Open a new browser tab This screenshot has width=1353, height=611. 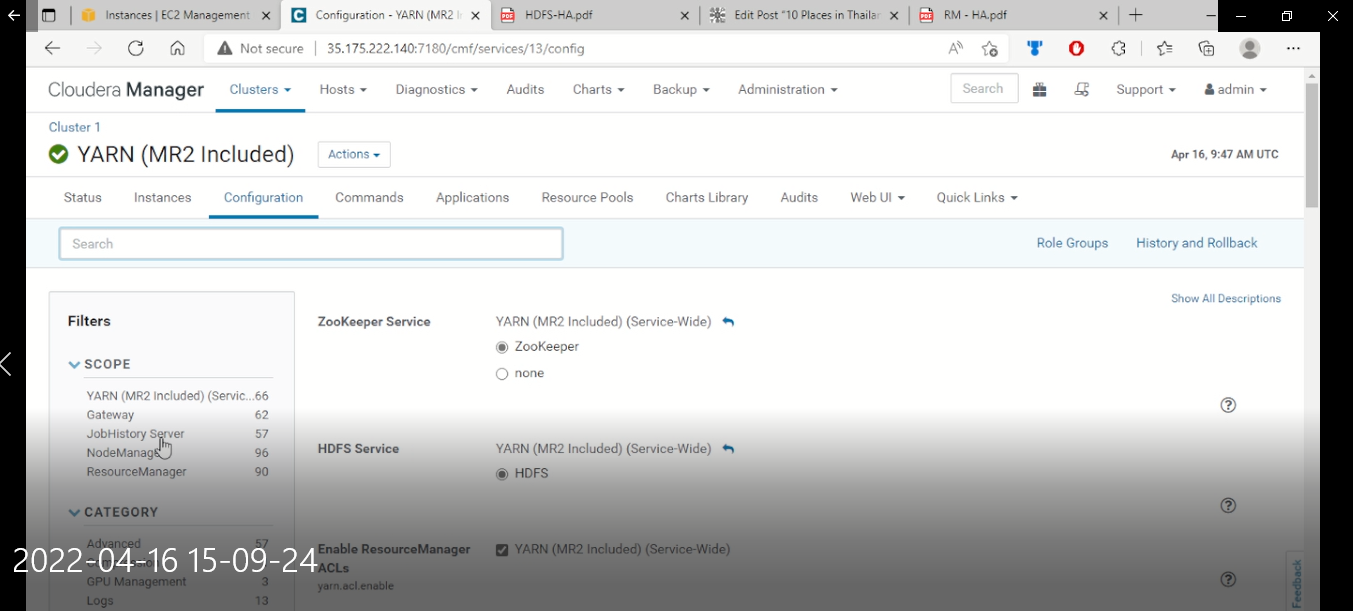tap(1136, 15)
